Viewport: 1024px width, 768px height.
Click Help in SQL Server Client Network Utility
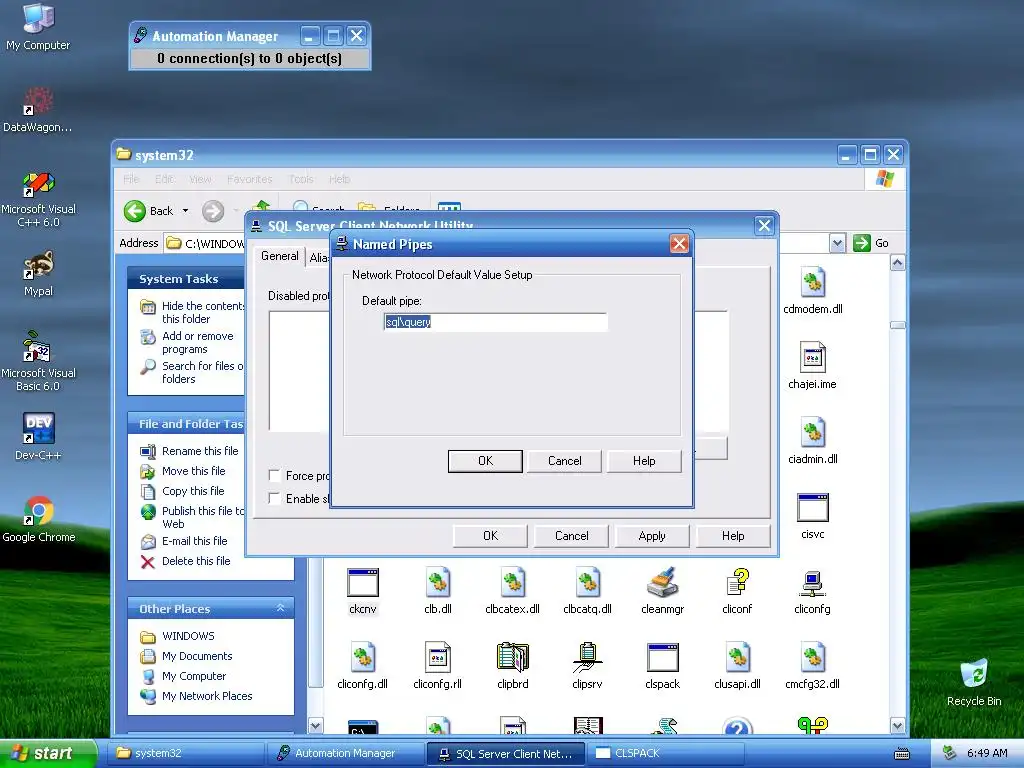pyautogui.click(x=733, y=536)
